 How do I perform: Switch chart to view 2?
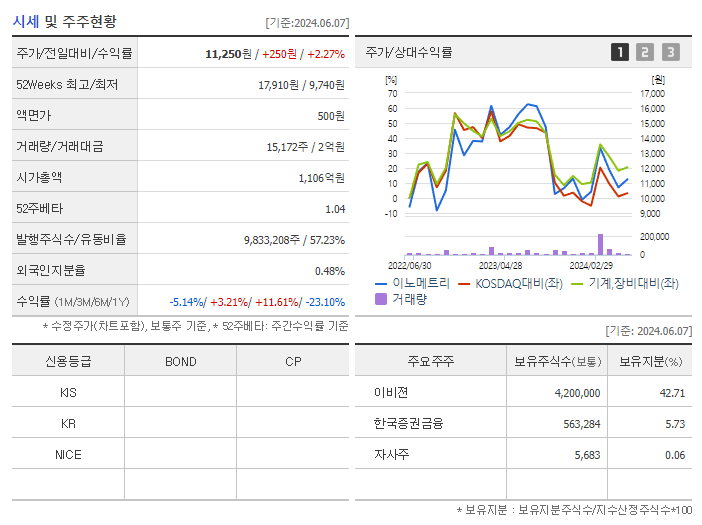pyautogui.click(x=645, y=52)
